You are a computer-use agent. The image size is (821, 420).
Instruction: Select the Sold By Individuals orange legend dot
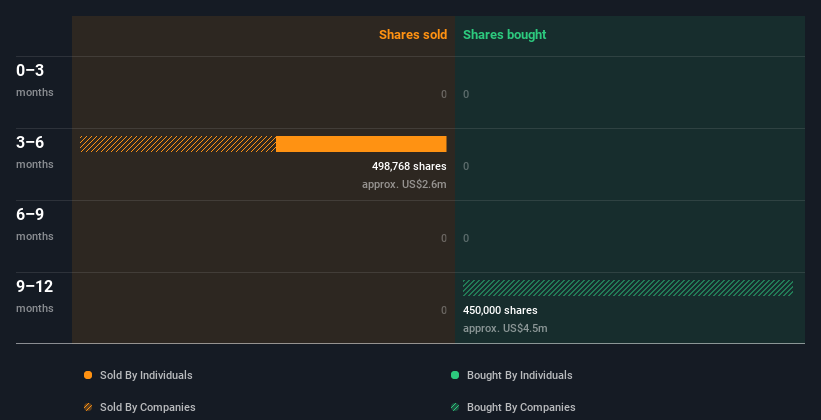pyautogui.click(x=88, y=375)
